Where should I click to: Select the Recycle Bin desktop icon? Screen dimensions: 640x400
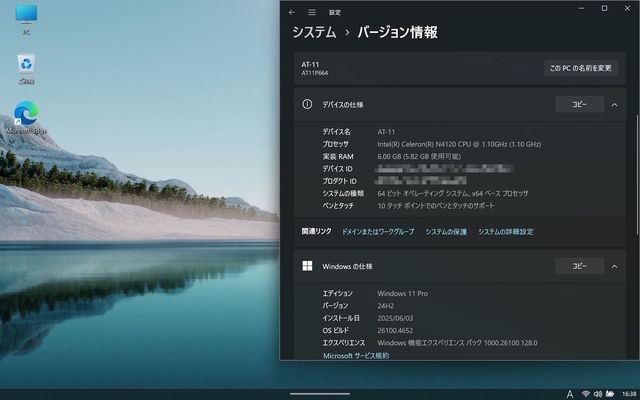[26, 69]
